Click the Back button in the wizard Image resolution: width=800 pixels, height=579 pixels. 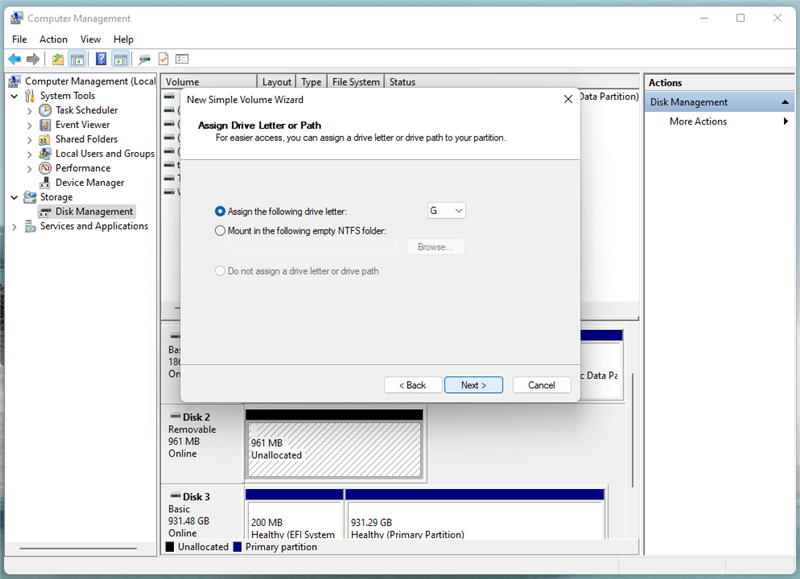(412, 385)
